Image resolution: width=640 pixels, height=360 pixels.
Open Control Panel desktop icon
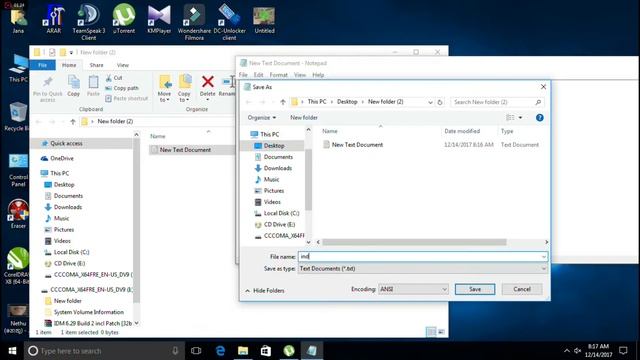18,171
